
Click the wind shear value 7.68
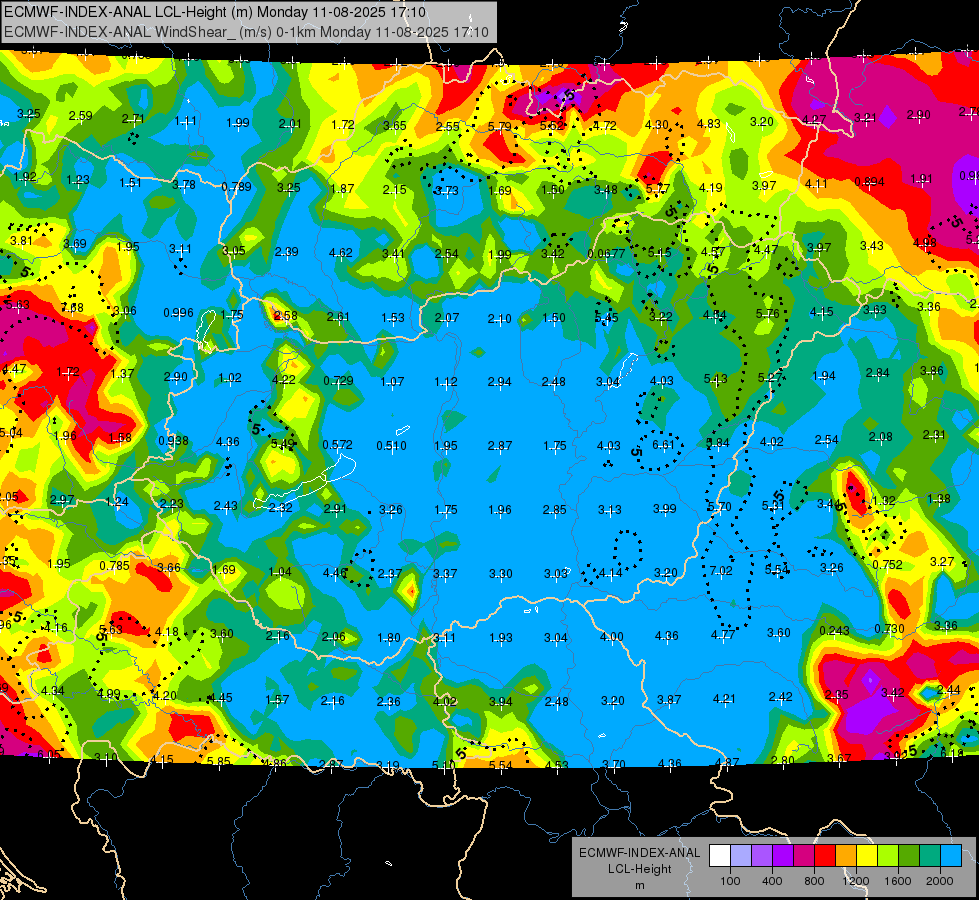(x=72, y=308)
